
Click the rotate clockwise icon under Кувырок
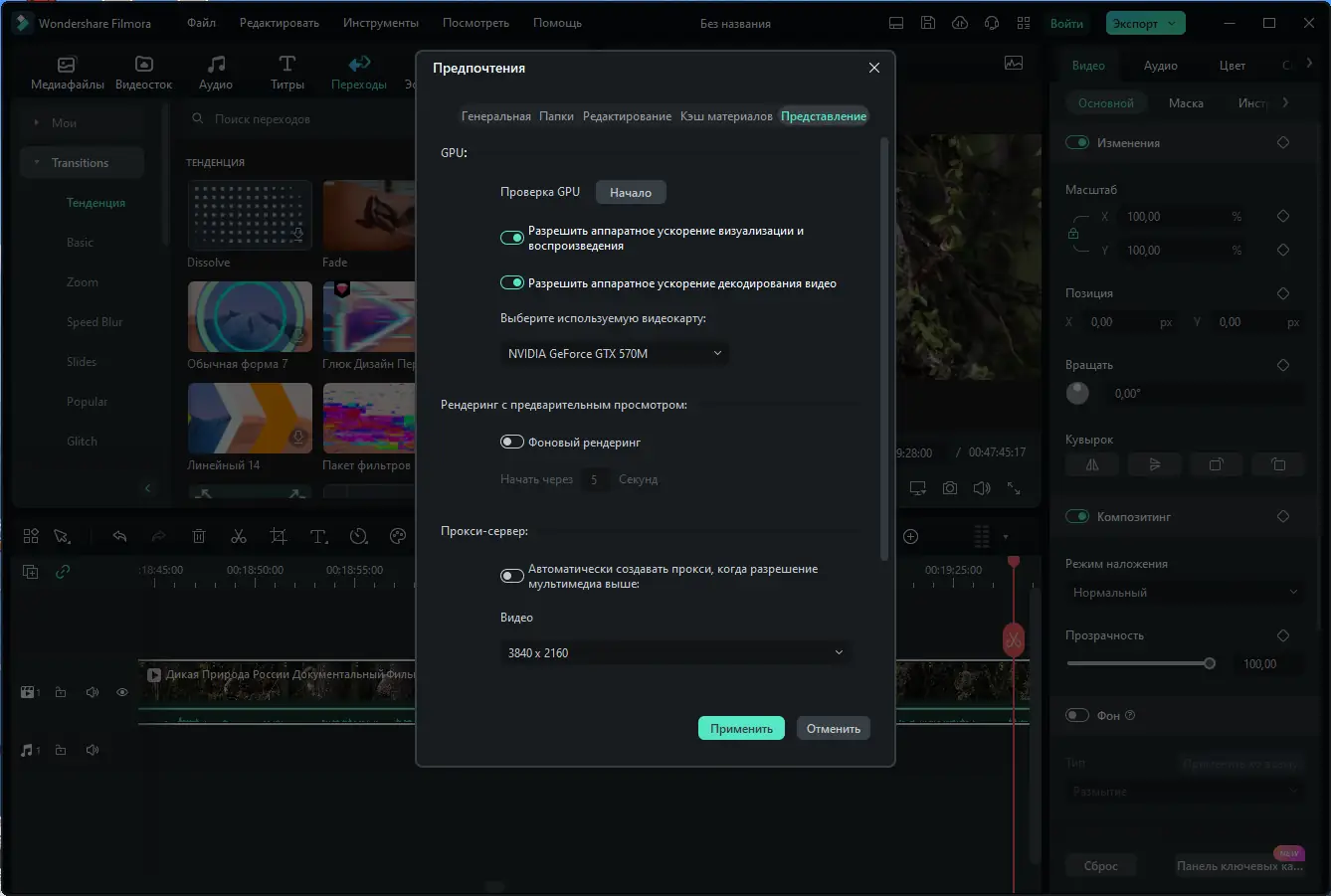pyautogui.click(x=1217, y=464)
